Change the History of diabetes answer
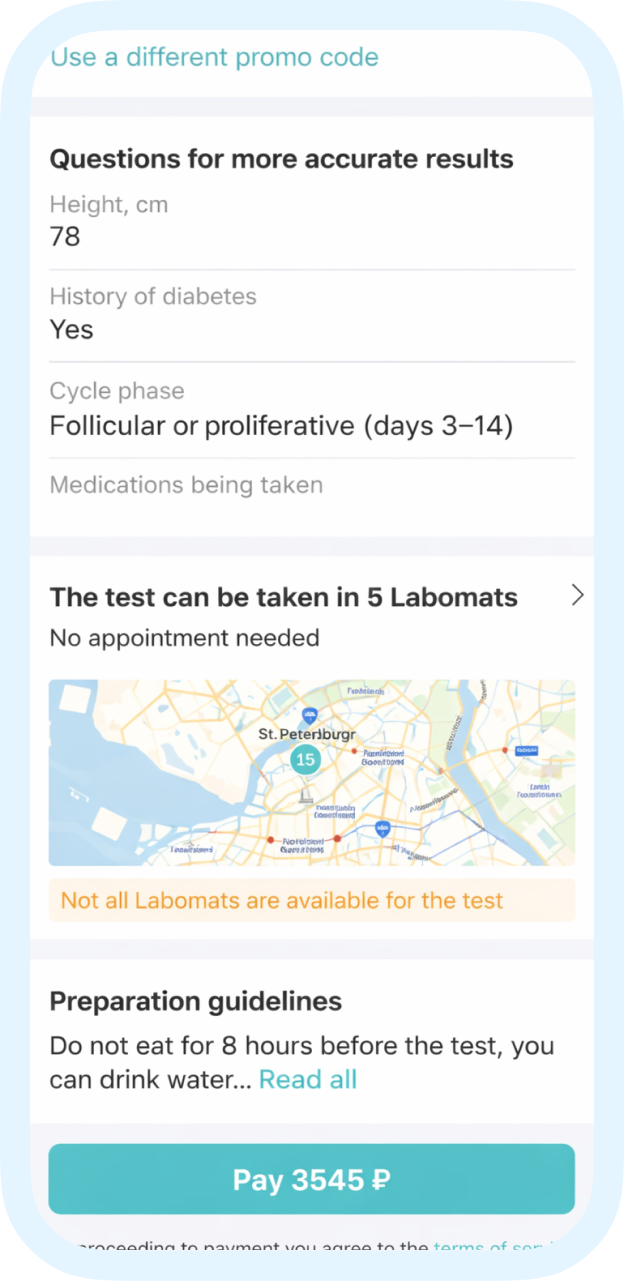Screen dimensions: 624x1281 tap(311, 329)
